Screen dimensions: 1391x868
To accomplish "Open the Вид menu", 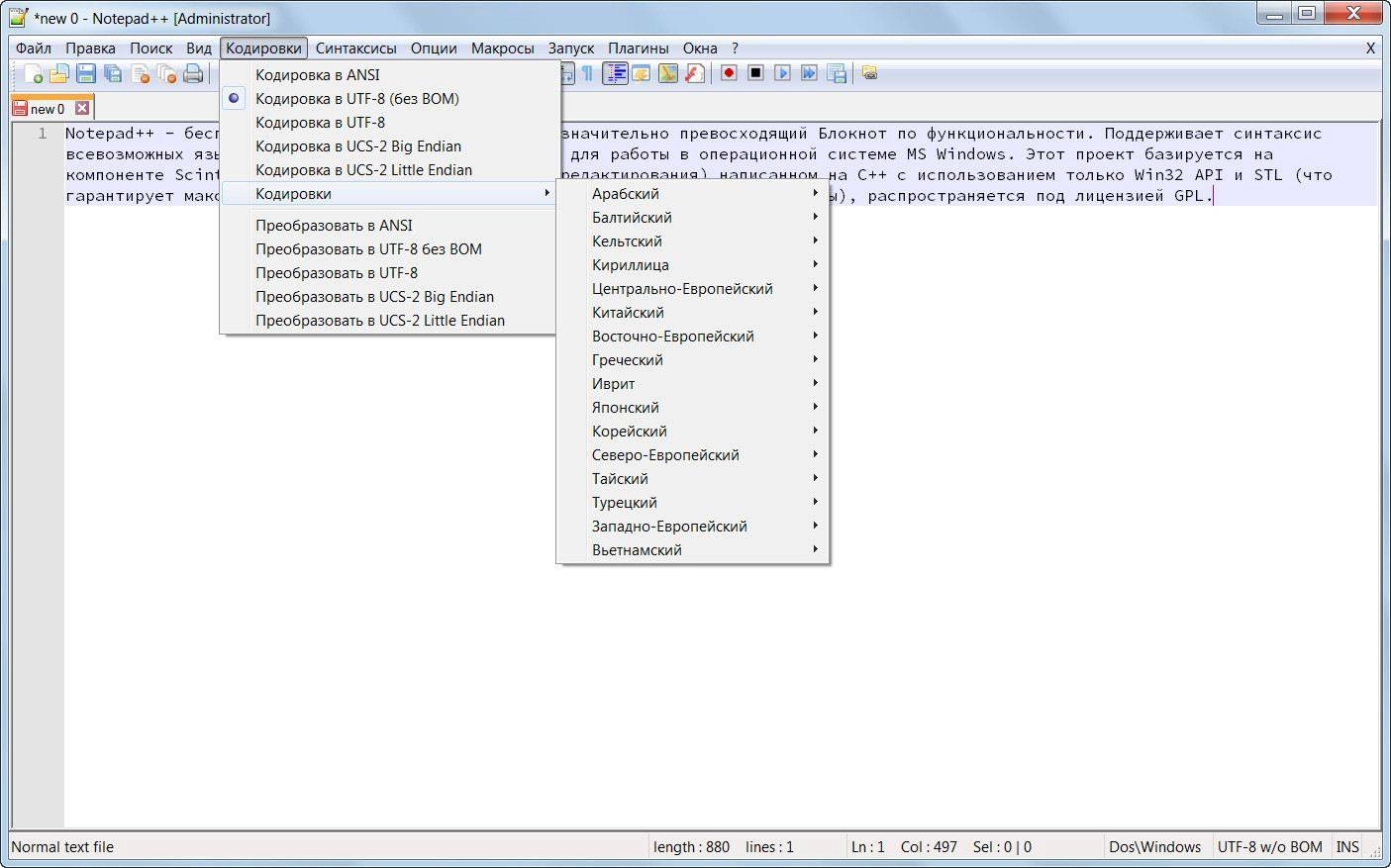I will click(x=199, y=48).
